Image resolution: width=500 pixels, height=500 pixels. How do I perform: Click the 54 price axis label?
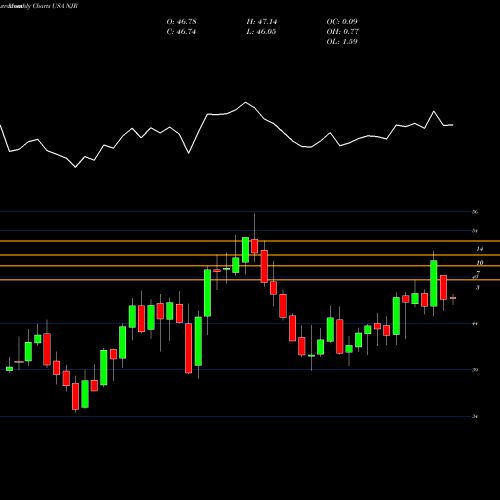click(475, 230)
